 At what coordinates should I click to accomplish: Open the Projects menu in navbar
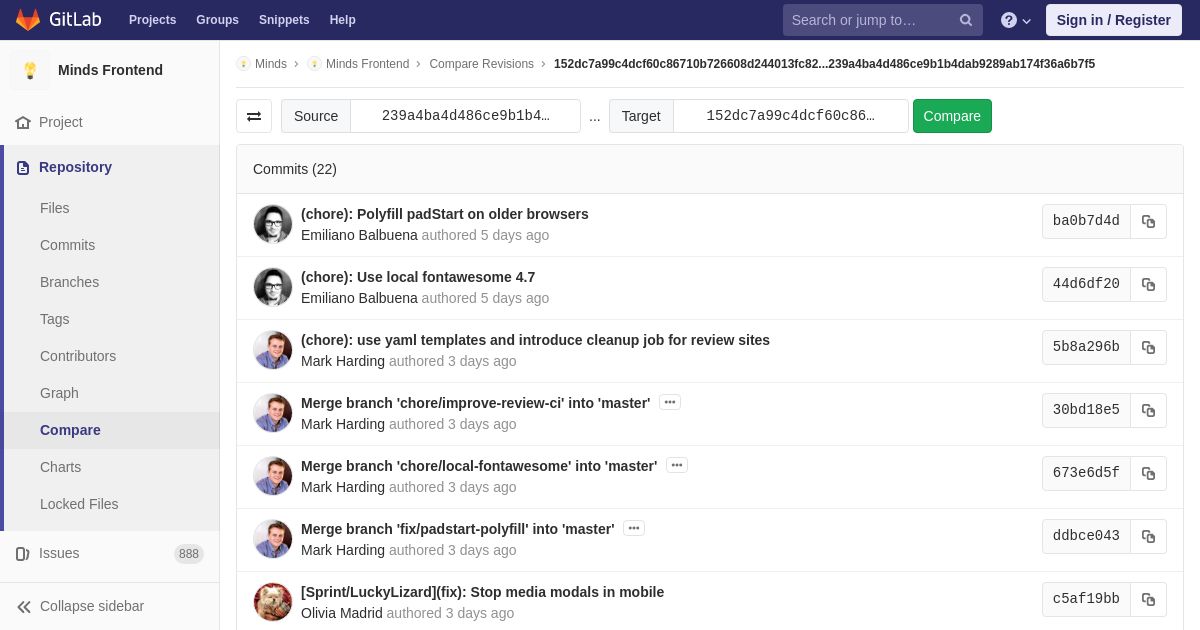click(152, 20)
